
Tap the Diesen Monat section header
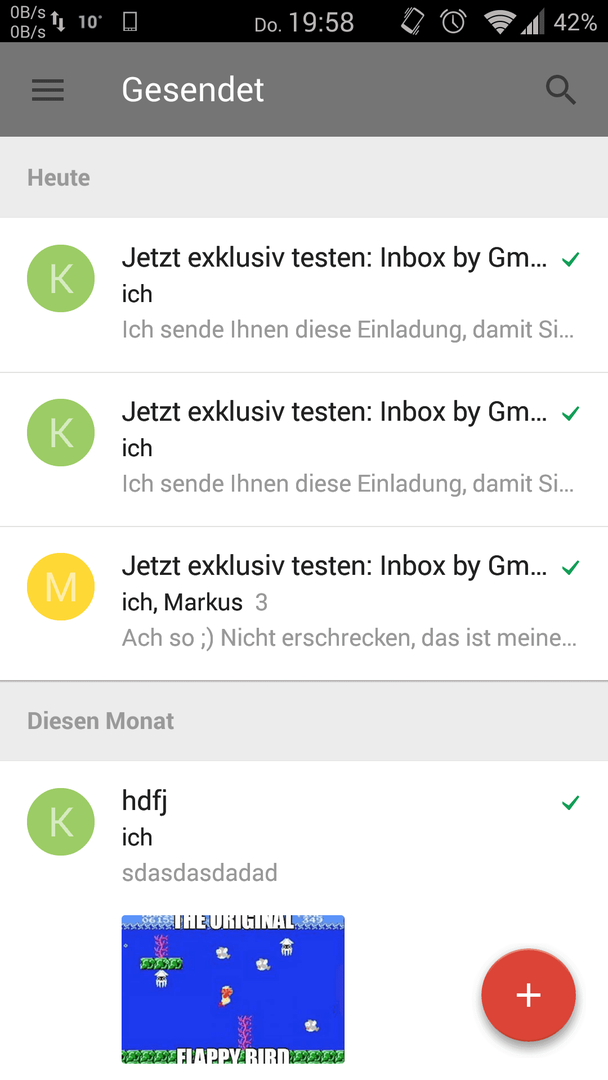[x=304, y=720]
